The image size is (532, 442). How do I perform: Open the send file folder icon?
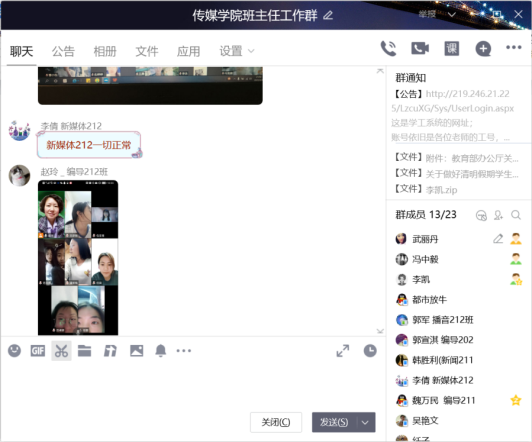(84, 351)
